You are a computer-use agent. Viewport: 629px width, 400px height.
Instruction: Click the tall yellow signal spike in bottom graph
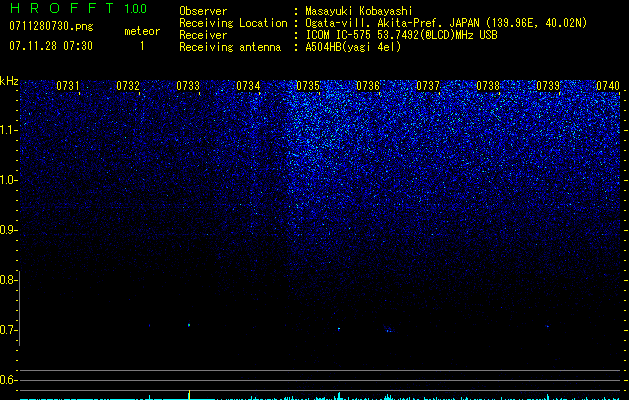pos(189,394)
